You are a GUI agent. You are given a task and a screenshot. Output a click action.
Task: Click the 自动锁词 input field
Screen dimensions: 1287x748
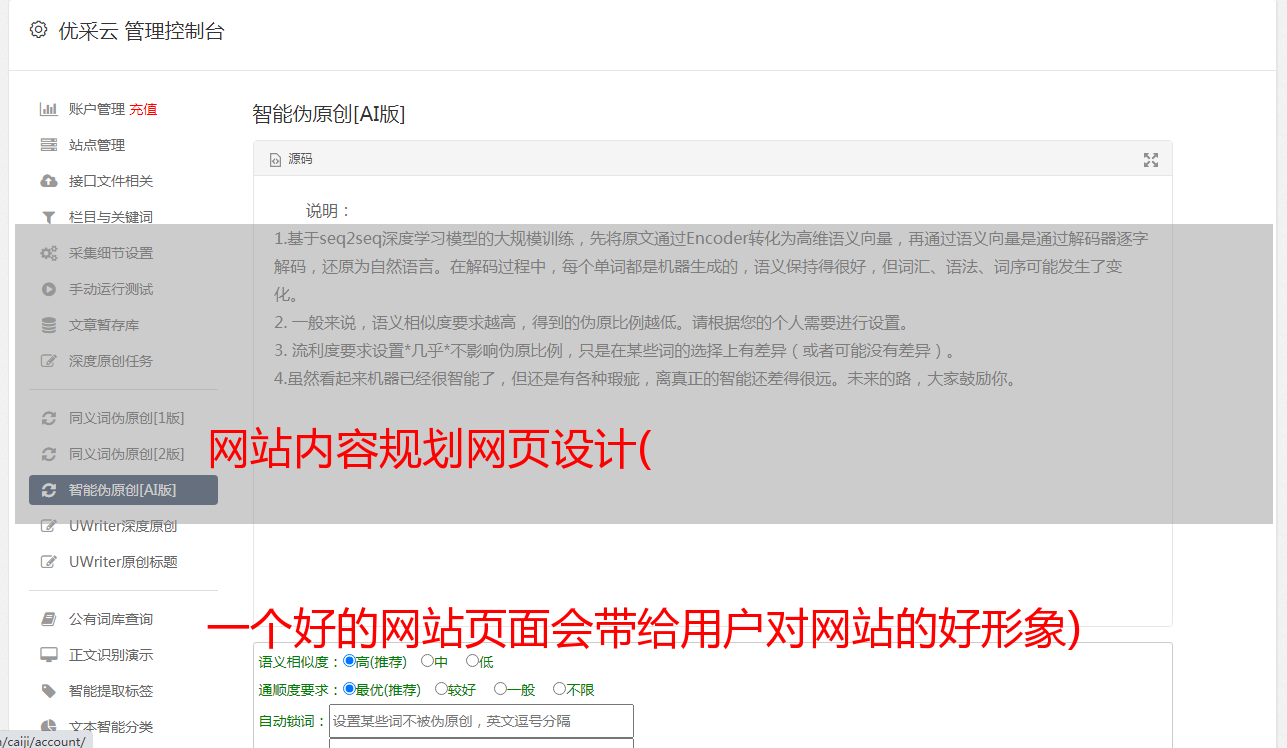[481, 721]
